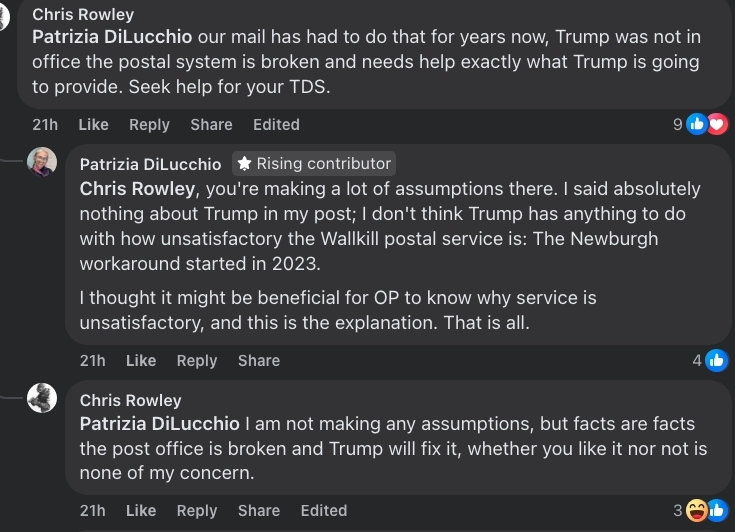This screenshot has width=735, height=532.
Task: Click the thumbs-up reaction on the last comment
Action: click(717, 510)
